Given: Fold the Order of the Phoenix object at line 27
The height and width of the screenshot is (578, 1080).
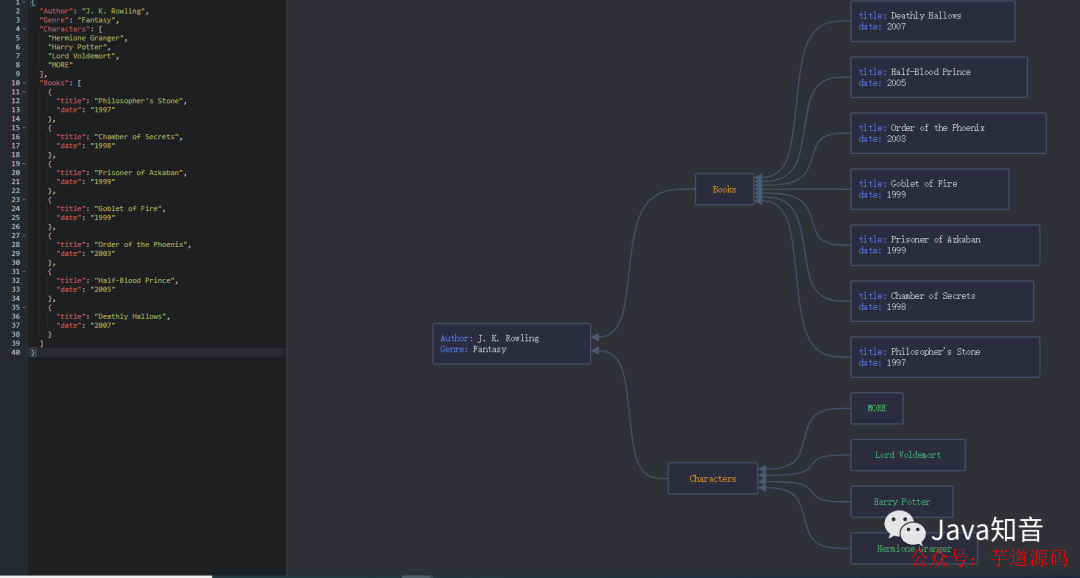Looking at the screenshot, I should [25, 235].
